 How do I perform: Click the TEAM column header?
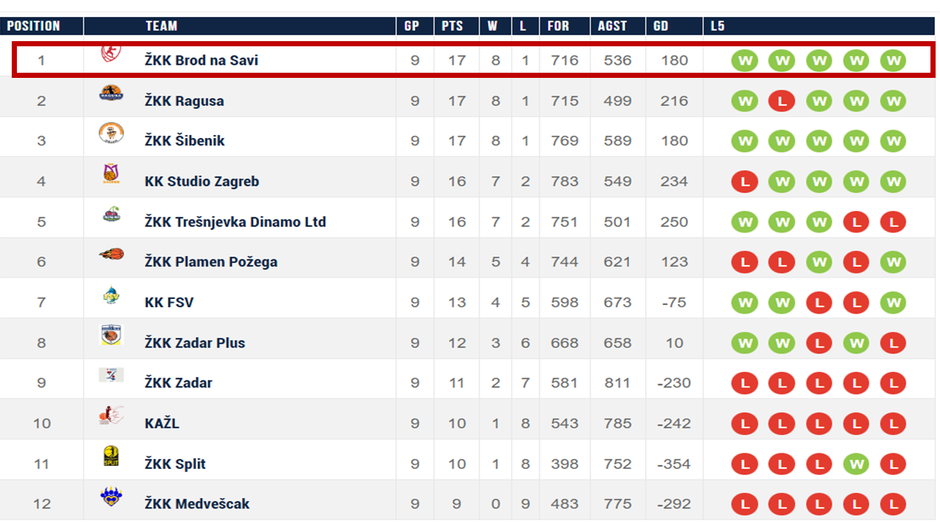162,26
